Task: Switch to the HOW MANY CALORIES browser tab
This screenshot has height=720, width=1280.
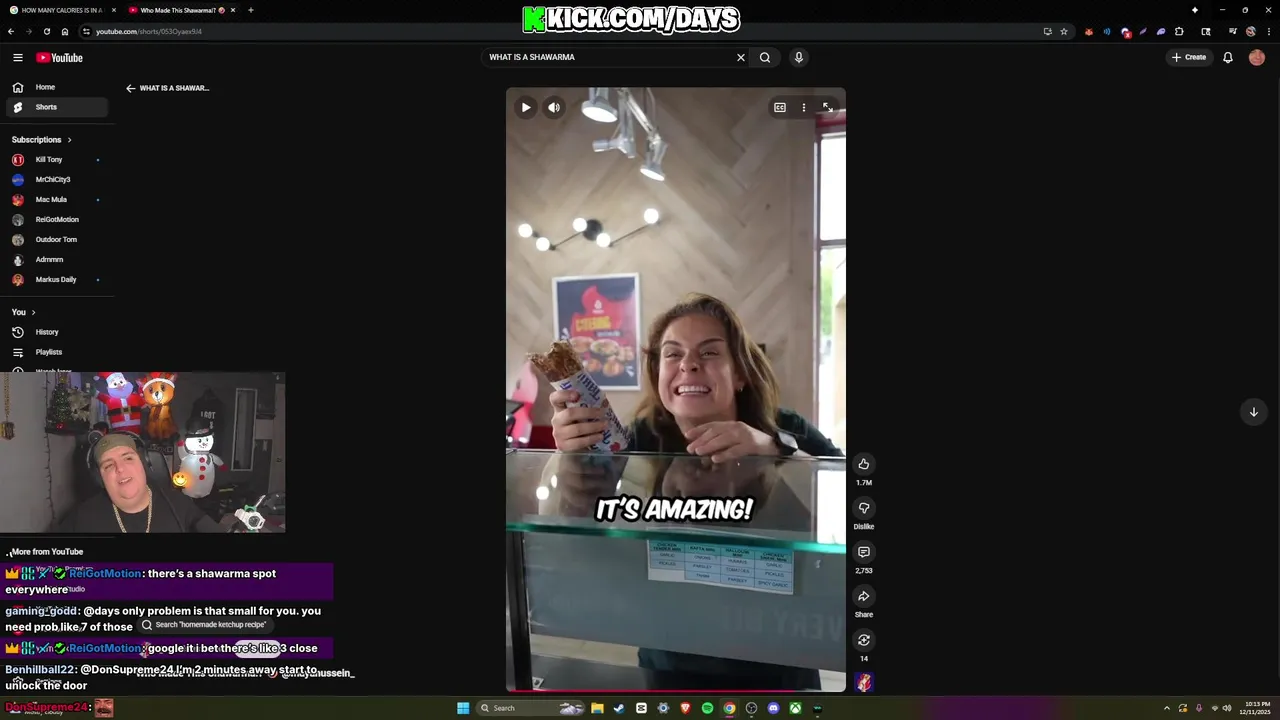Action: [x=62, y=10]
